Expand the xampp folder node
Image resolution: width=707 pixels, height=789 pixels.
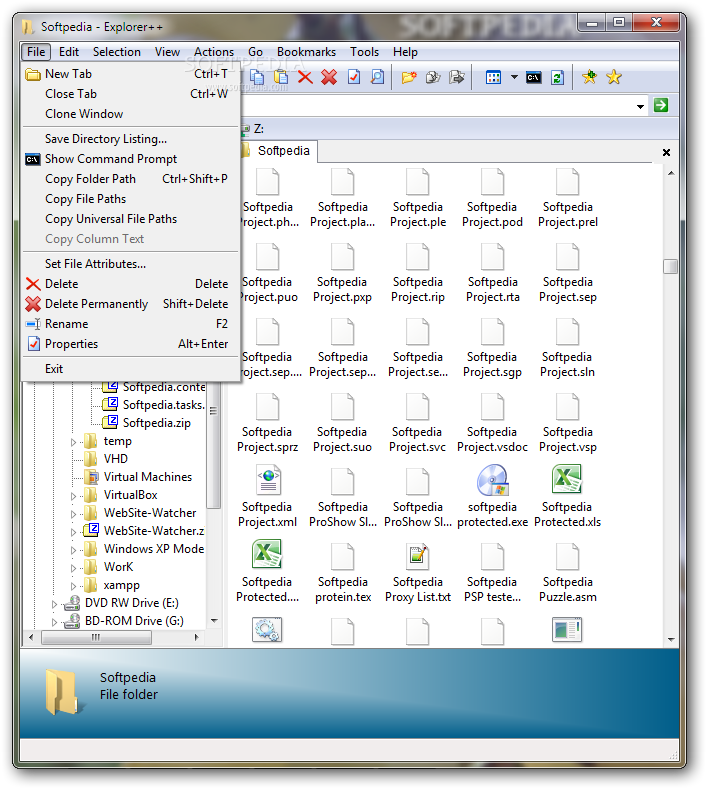pyautogui.click(x=73, y=587)
